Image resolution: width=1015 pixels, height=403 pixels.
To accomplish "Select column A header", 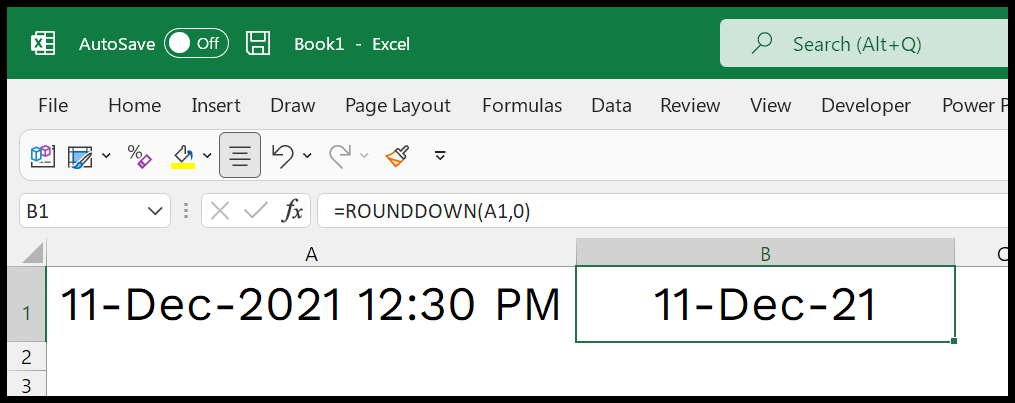I will tap(311, 253).
